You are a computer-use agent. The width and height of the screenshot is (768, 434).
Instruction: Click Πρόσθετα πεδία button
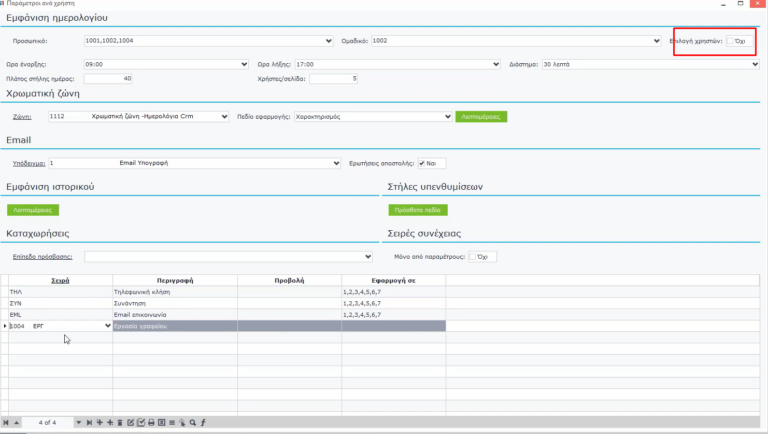(418, 210)
